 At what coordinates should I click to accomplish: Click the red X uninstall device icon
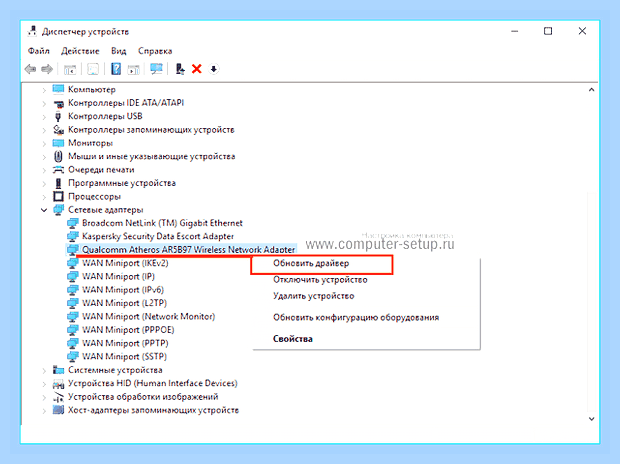point(197,69)
